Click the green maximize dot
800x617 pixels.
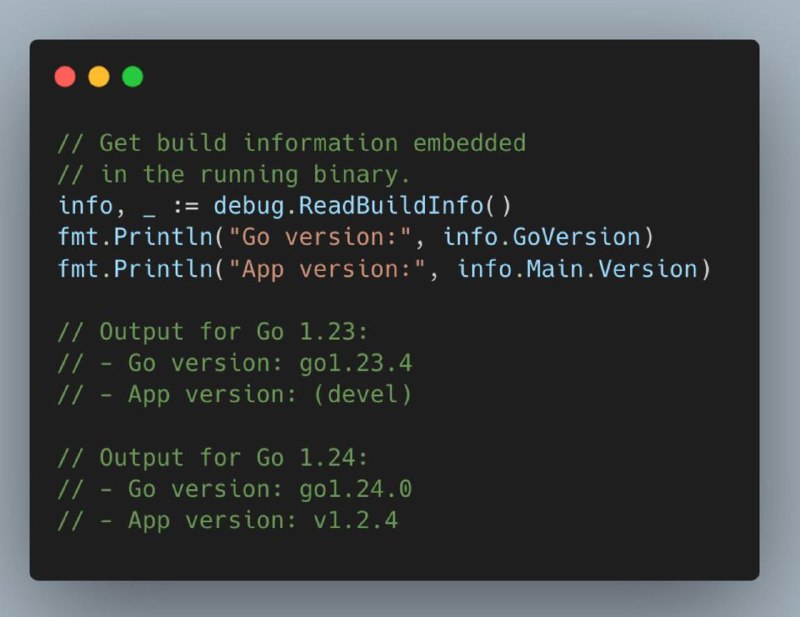click(x=133, y=77)
